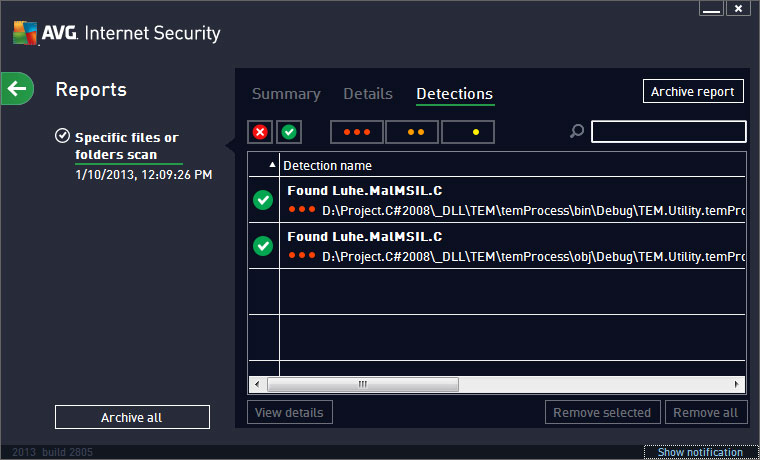Image resolution: width=760 pixels, height=460 pixels.
Task: Switch to the Details tab
Action: pyautogui.click(x=368, y=94)
